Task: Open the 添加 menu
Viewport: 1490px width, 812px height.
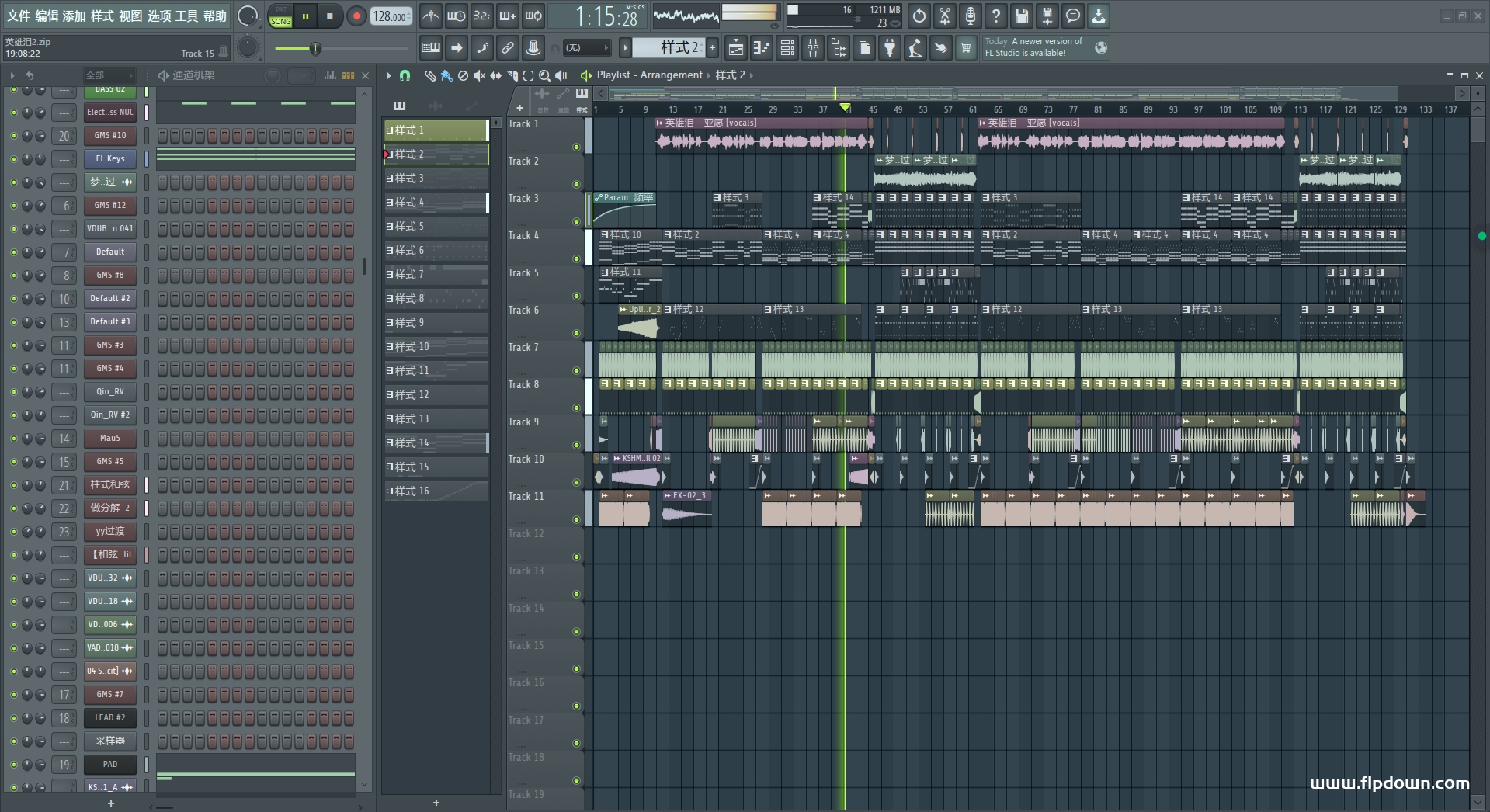Action: 75,16
